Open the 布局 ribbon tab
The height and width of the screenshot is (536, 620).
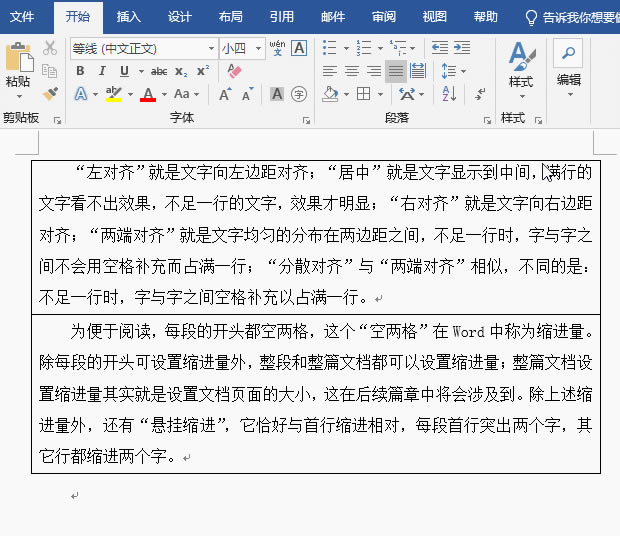230,17
